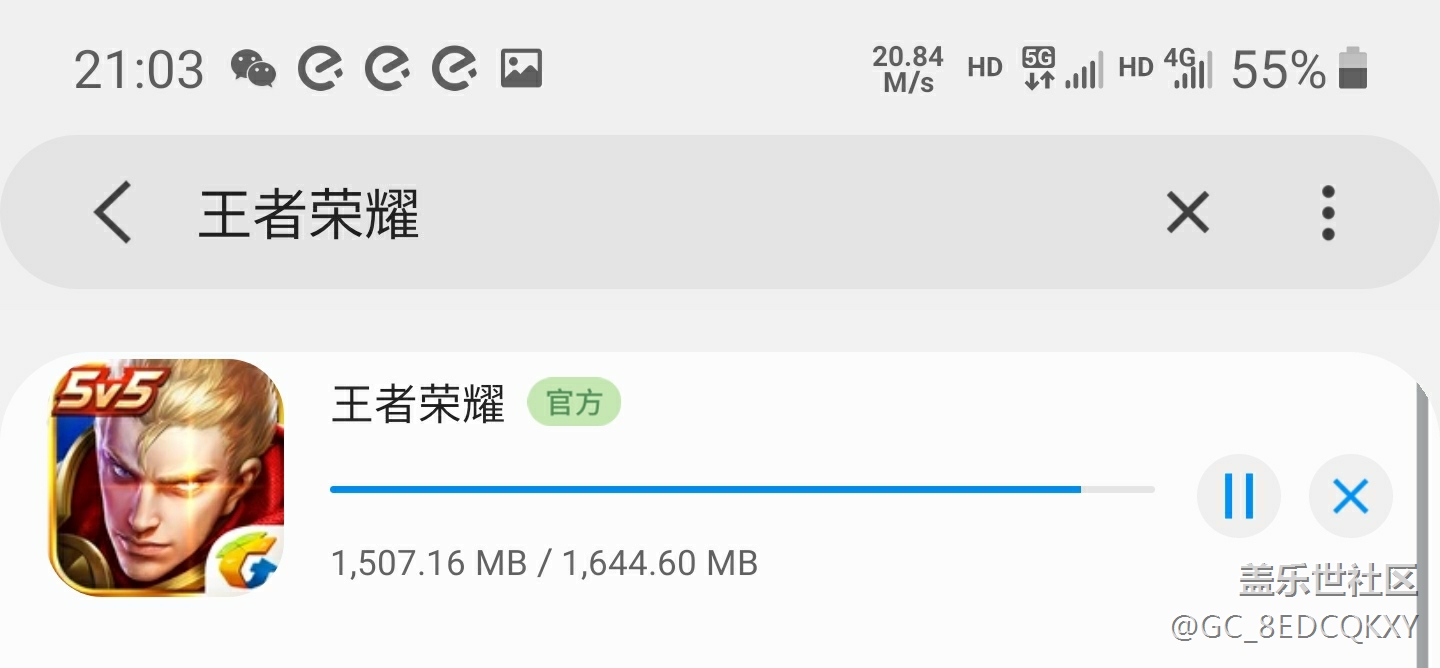
Task: Tap the second browser notification icon
Action: tap(387, 69)
